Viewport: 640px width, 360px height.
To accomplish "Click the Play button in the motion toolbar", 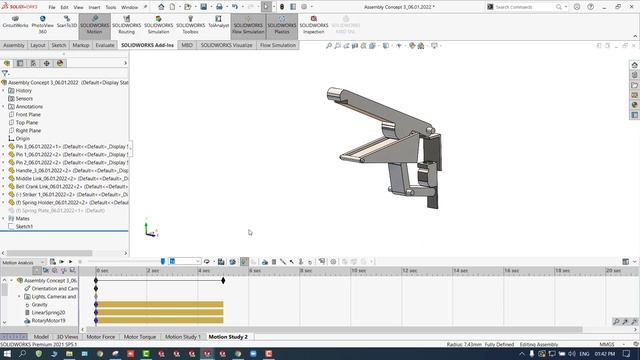I will tap(71, 262).
